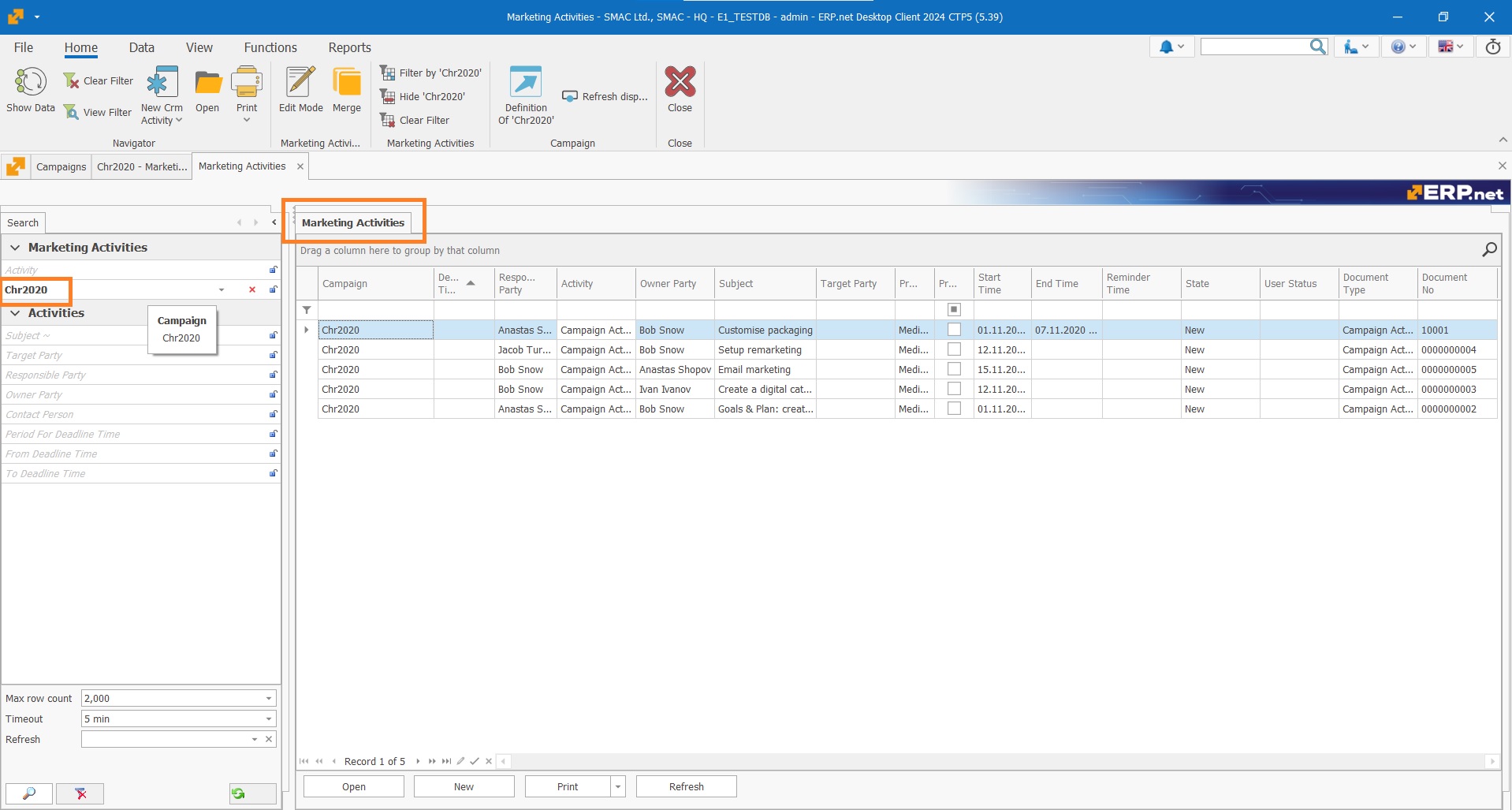Collapse the Activities filter section
This screenshot has width=1512, height=810.
(x=15, y=313)
